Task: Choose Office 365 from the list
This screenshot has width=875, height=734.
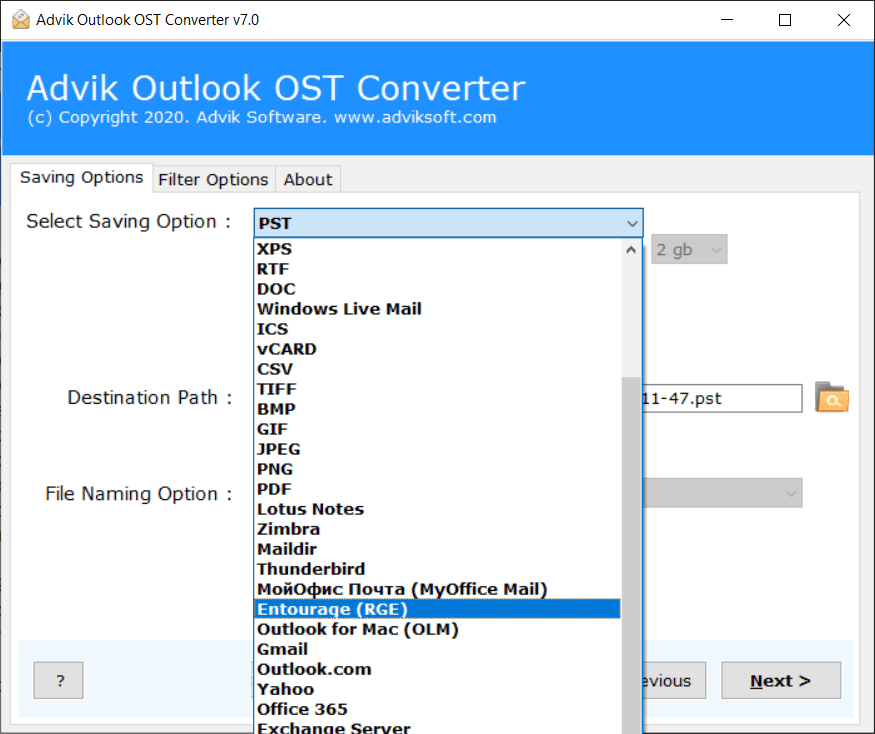Action: coord(438,709)
